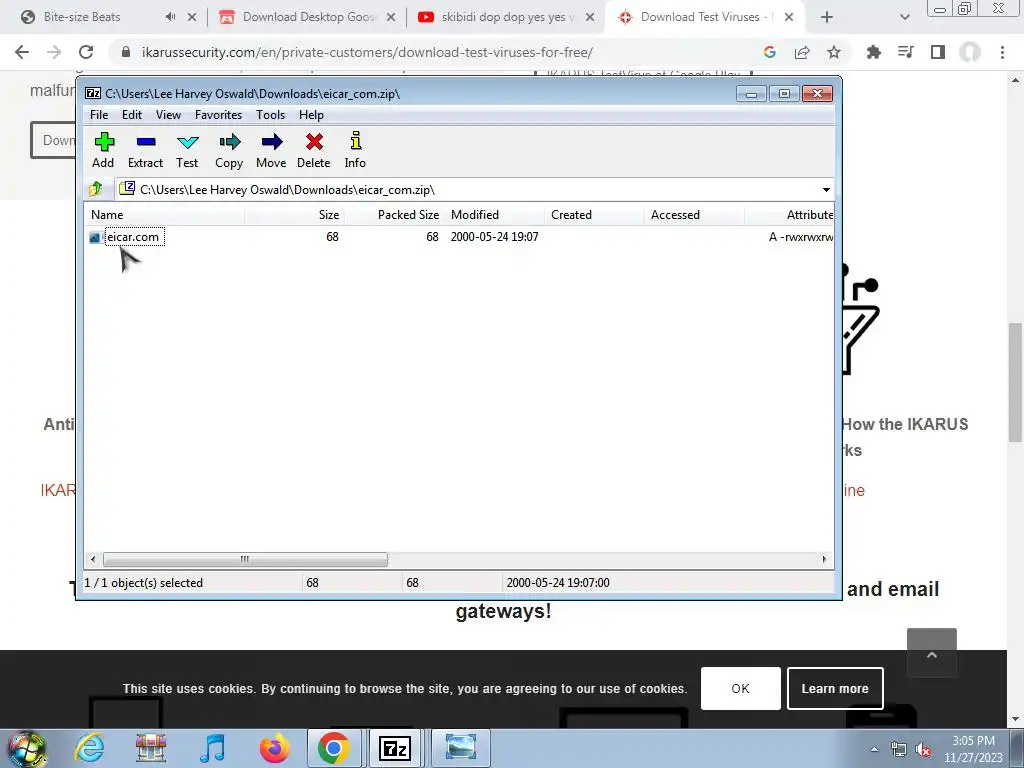The height and width of the screenshot is (768, 1024).
Task: Click the Add button in 7-Zip toolbar
Action: pos(103,151)
